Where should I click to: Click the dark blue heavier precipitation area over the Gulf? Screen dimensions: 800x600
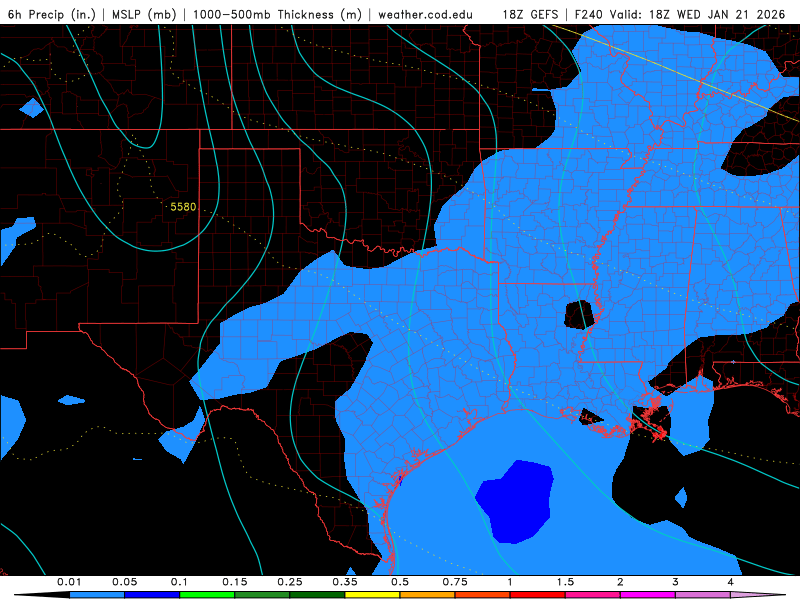(515, 501)
